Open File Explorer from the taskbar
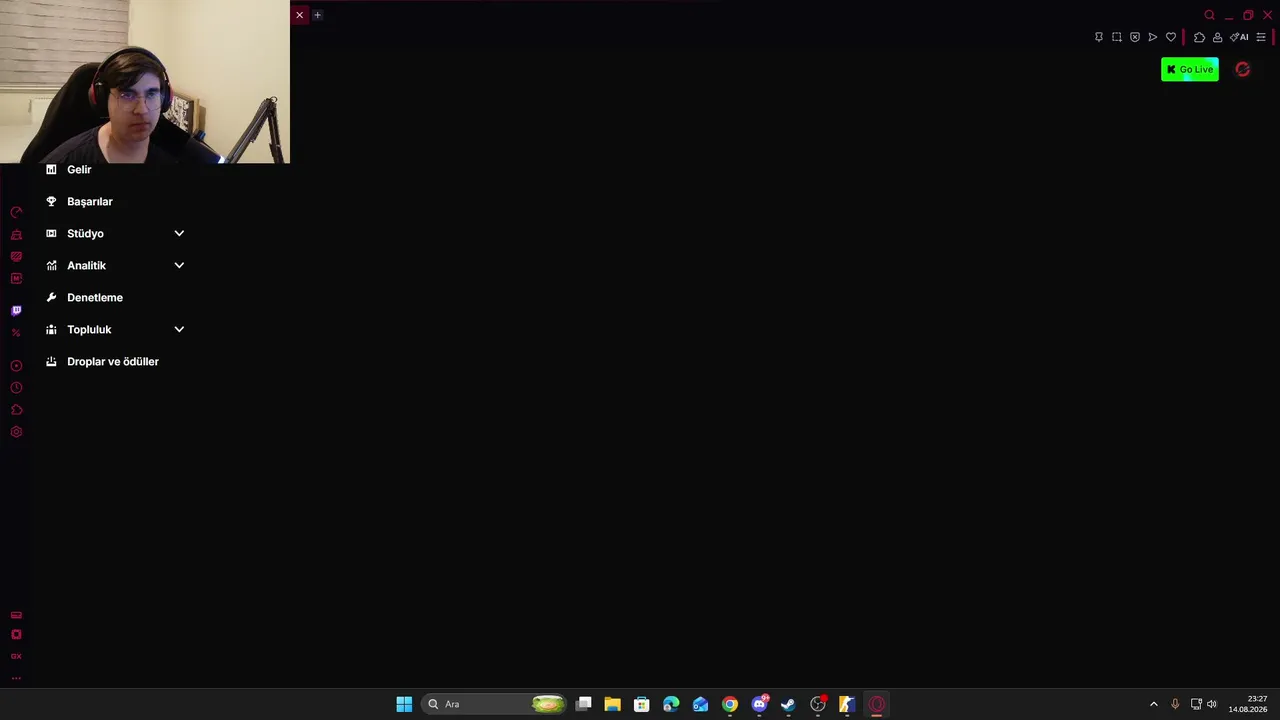 point(612,704)
